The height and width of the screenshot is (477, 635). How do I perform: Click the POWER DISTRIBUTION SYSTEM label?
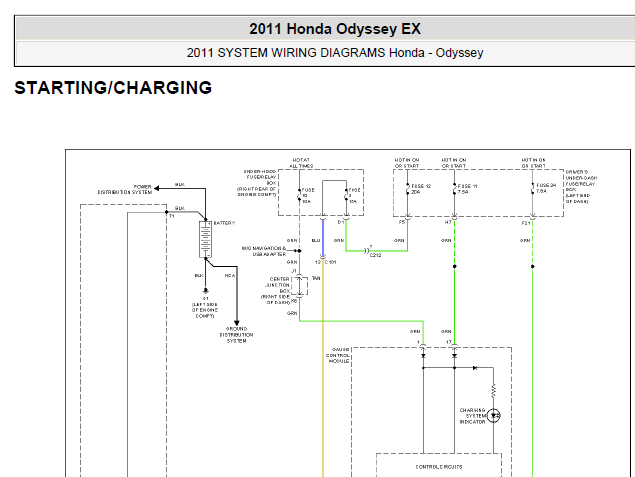coord(125,190)
